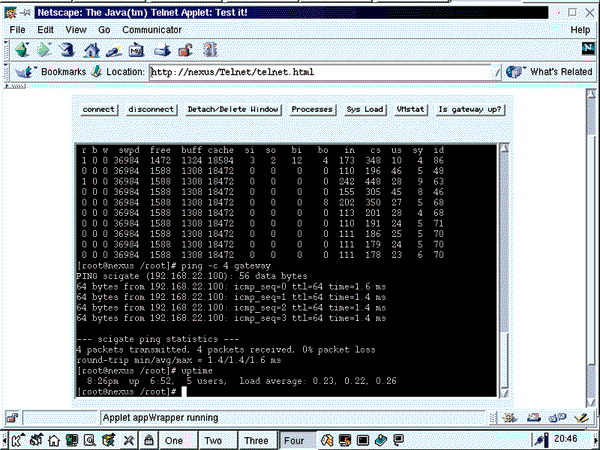The image size is (600, 450).
Task: Expand the location URL history arrow
Action: click(497, 72)
